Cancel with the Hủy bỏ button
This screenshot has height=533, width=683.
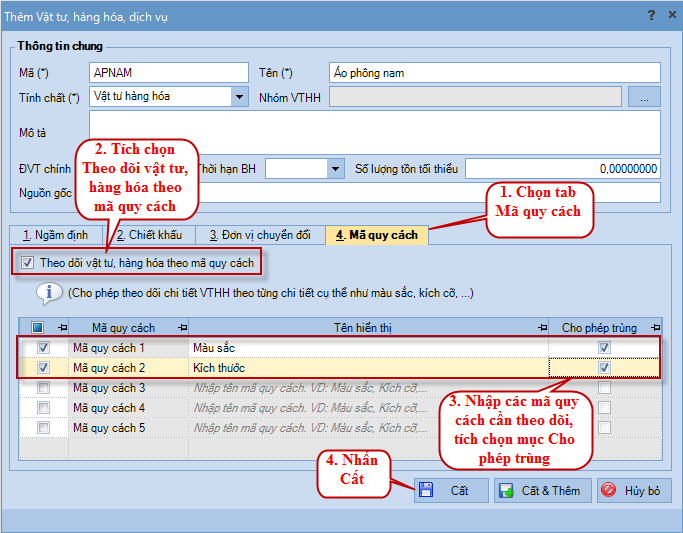click(634, 491)
